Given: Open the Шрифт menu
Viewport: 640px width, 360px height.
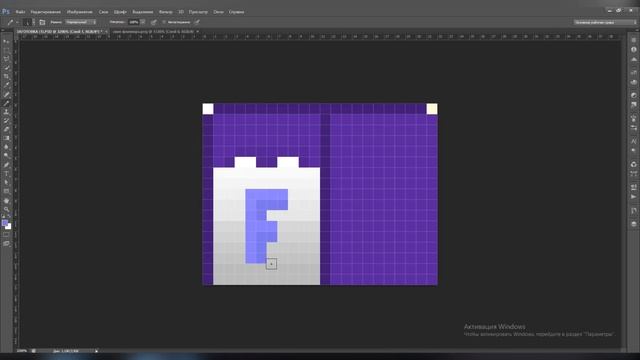Looking at the screenshot, I should coord(120,12).
